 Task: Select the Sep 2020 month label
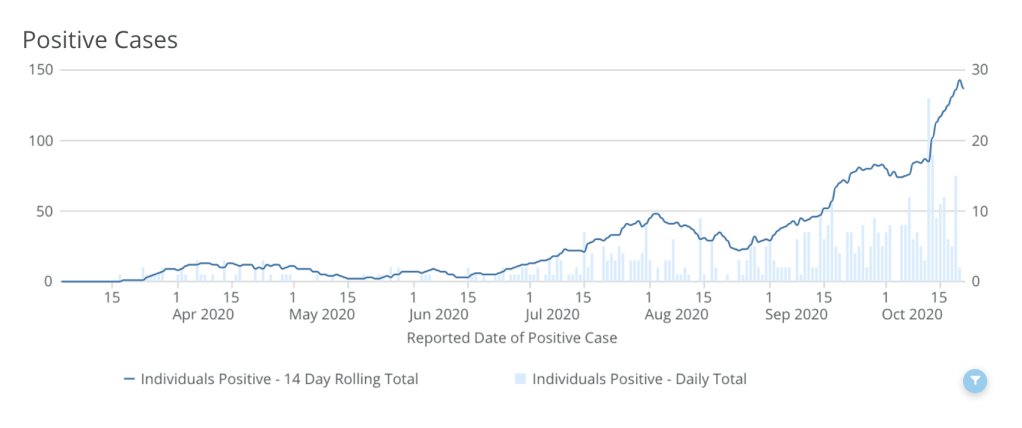point(796,314)
